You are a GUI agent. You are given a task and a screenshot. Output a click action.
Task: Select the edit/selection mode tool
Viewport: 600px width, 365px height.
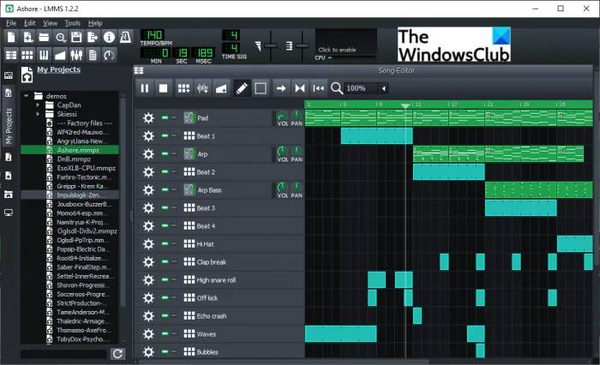(261, 88)
